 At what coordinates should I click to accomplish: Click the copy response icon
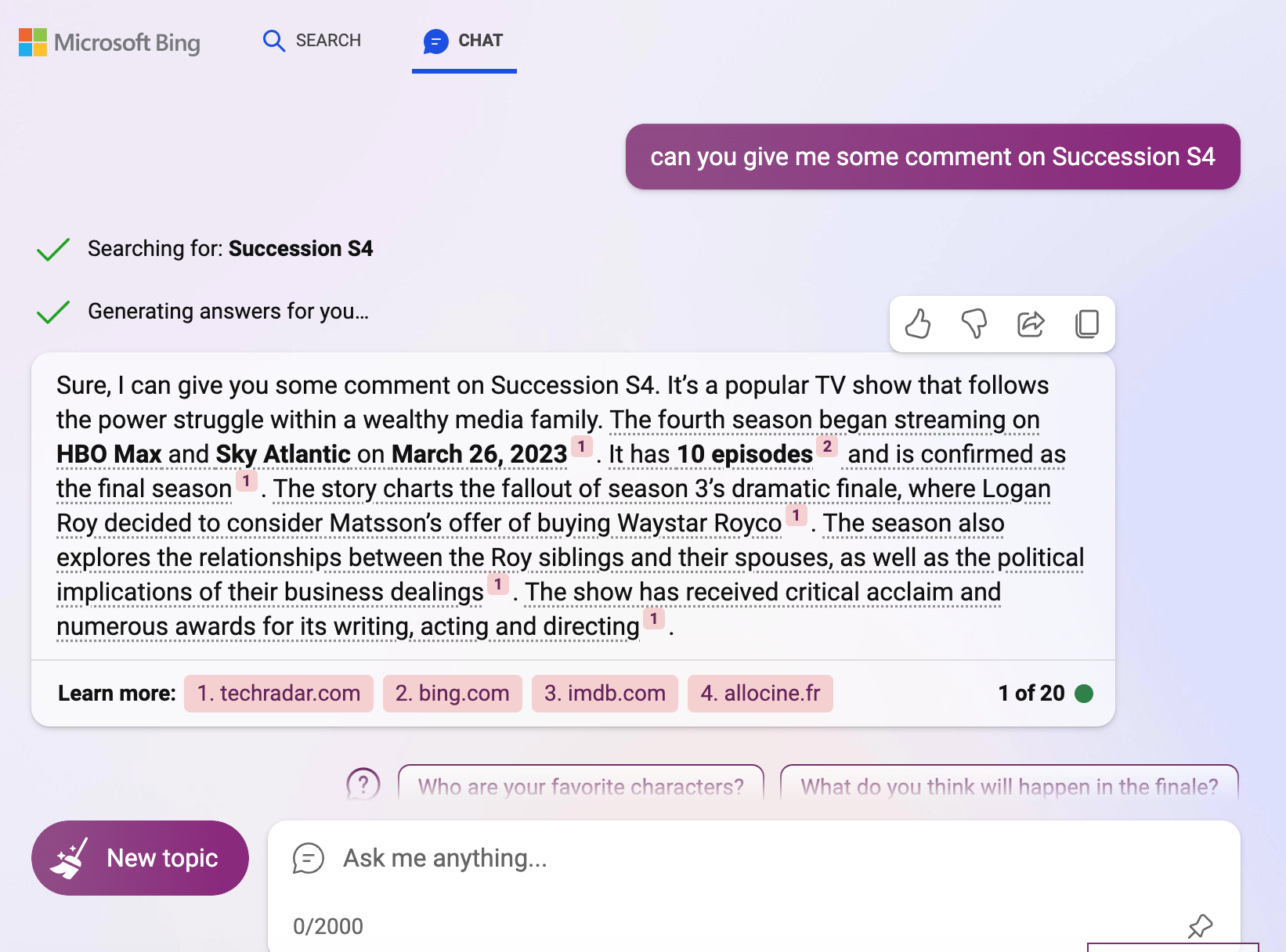[1087, 323]
